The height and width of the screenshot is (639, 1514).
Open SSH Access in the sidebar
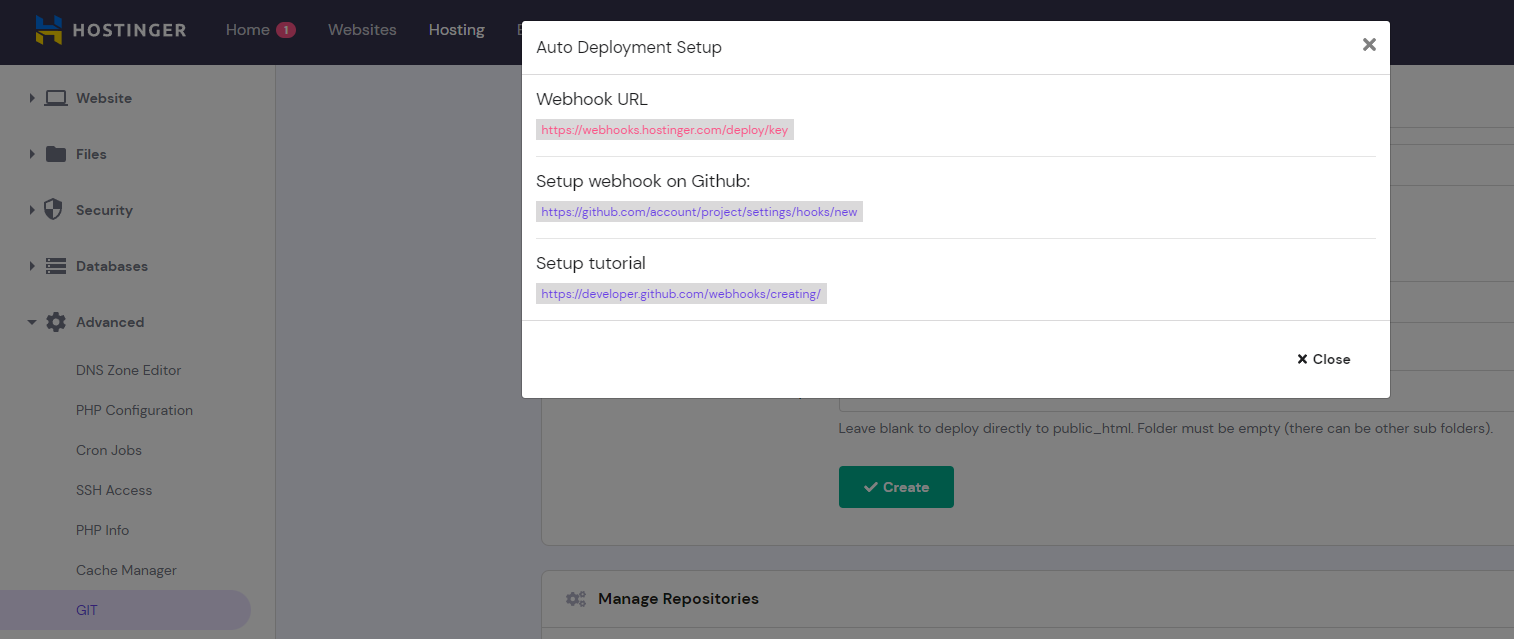click(114, 490)
